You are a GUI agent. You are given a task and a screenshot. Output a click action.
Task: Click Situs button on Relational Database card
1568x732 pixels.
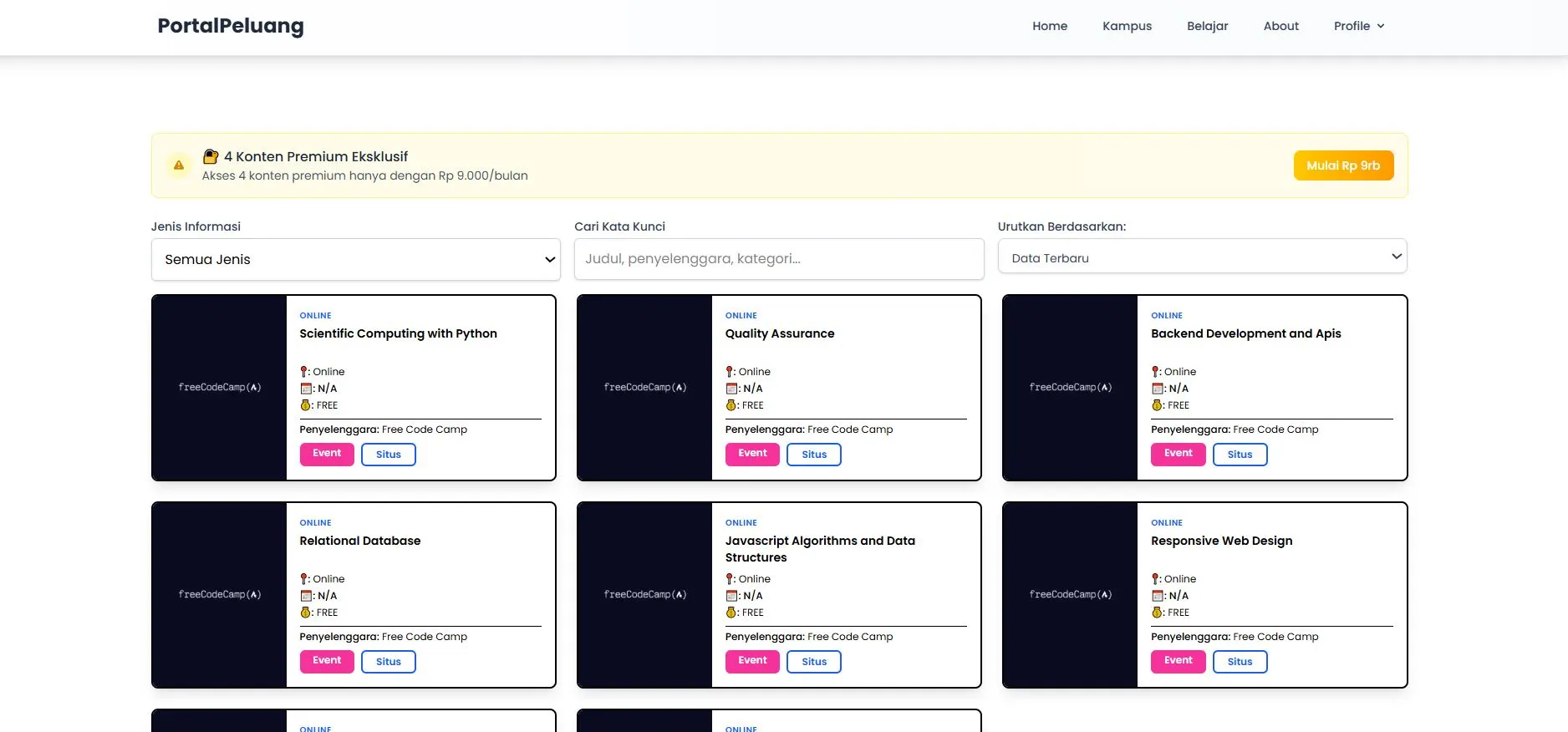click(x=389, y=662)
